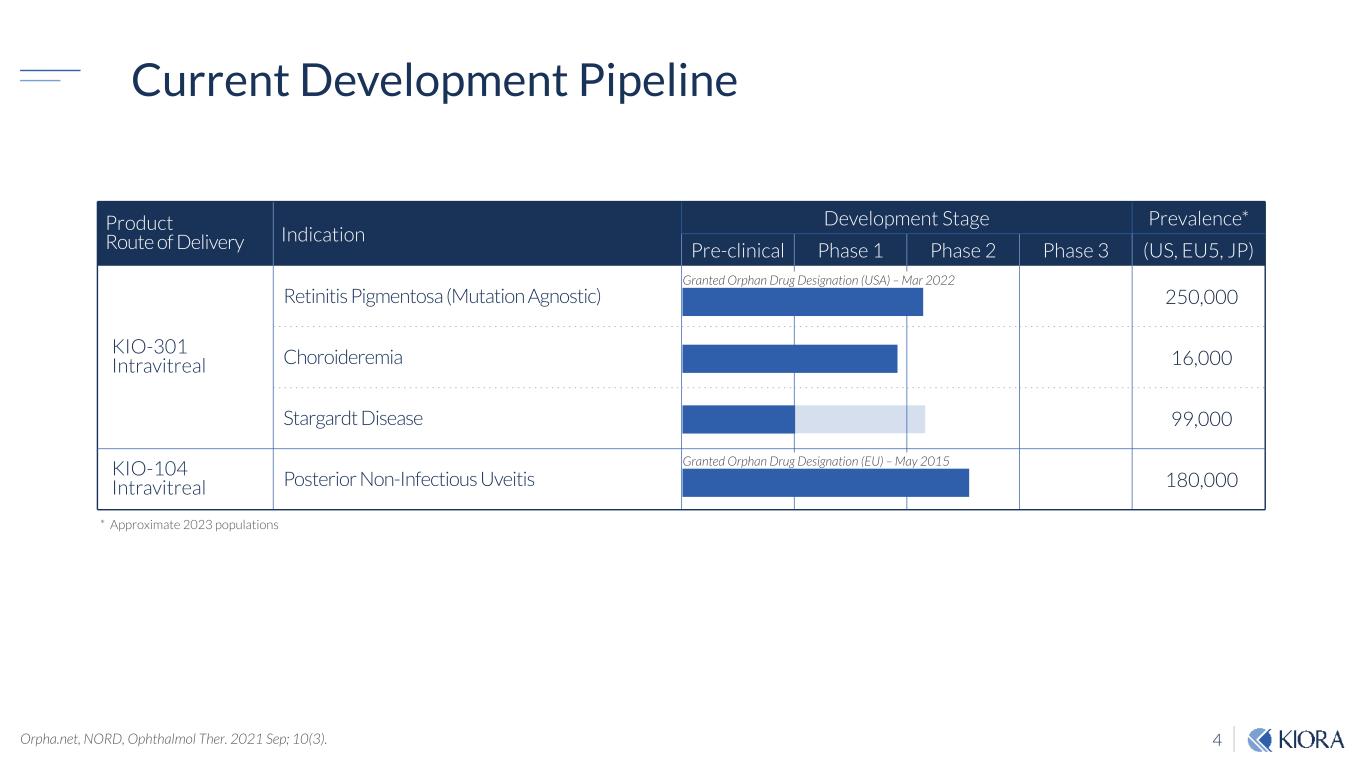The height and width of the screenshot is (768, 1365).
Task: Click the 250,000 prevalence value
Action: coord(1201,297)
